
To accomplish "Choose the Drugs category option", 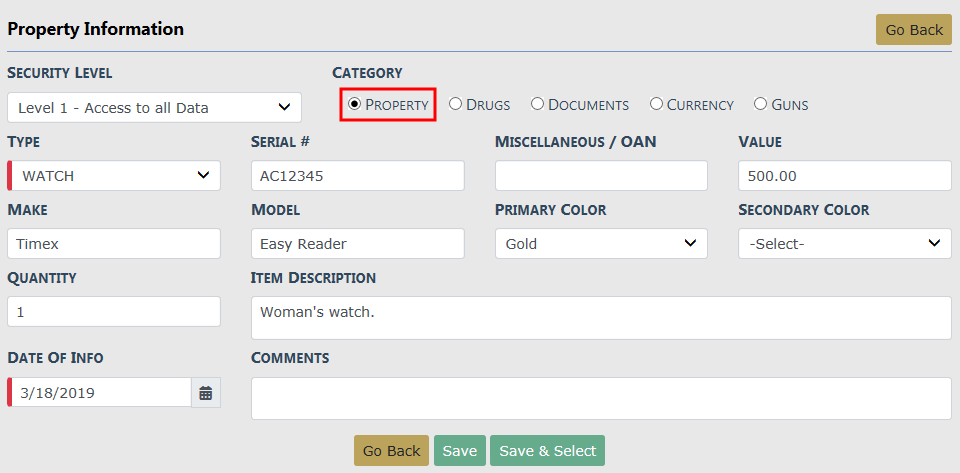I will tap(455, 104).
